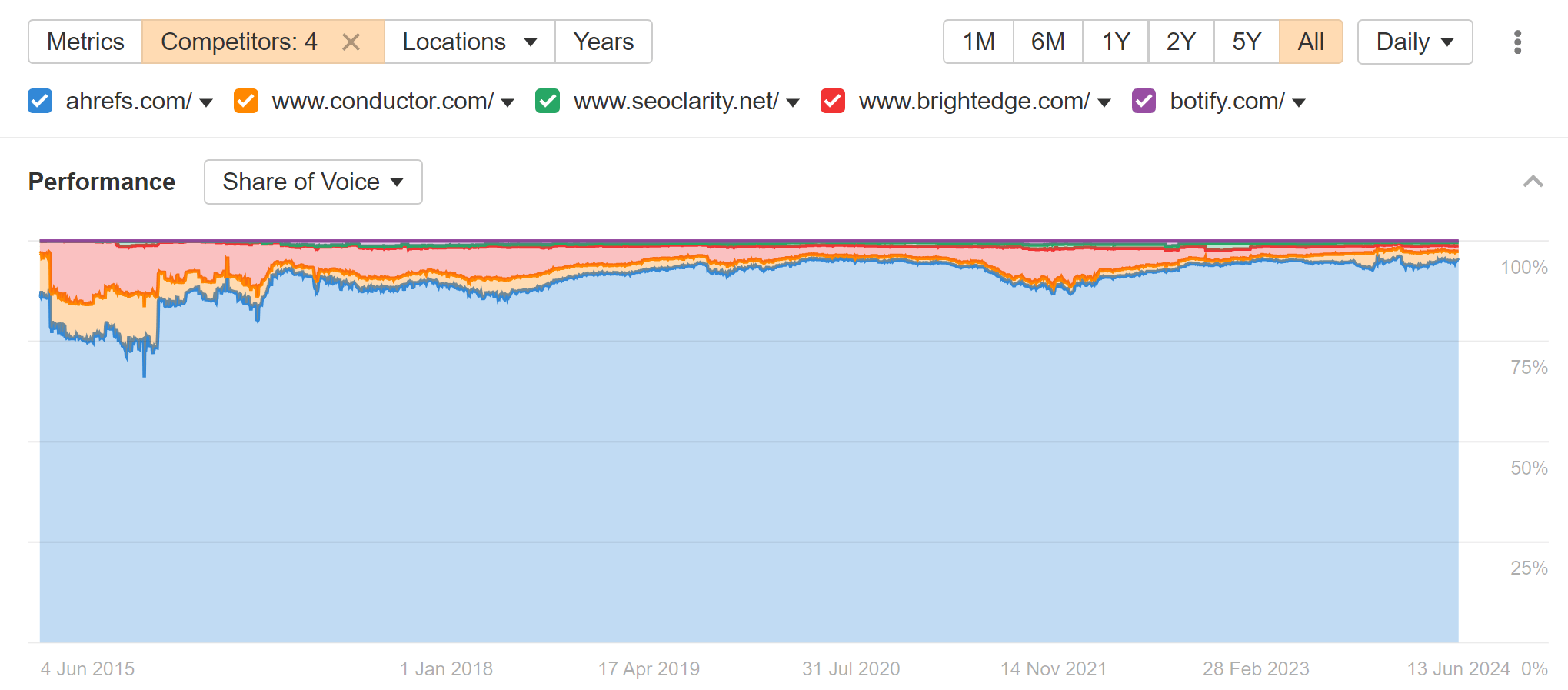
Task: Open the Daily granularity dropdown
Action: pos(1415,42)
